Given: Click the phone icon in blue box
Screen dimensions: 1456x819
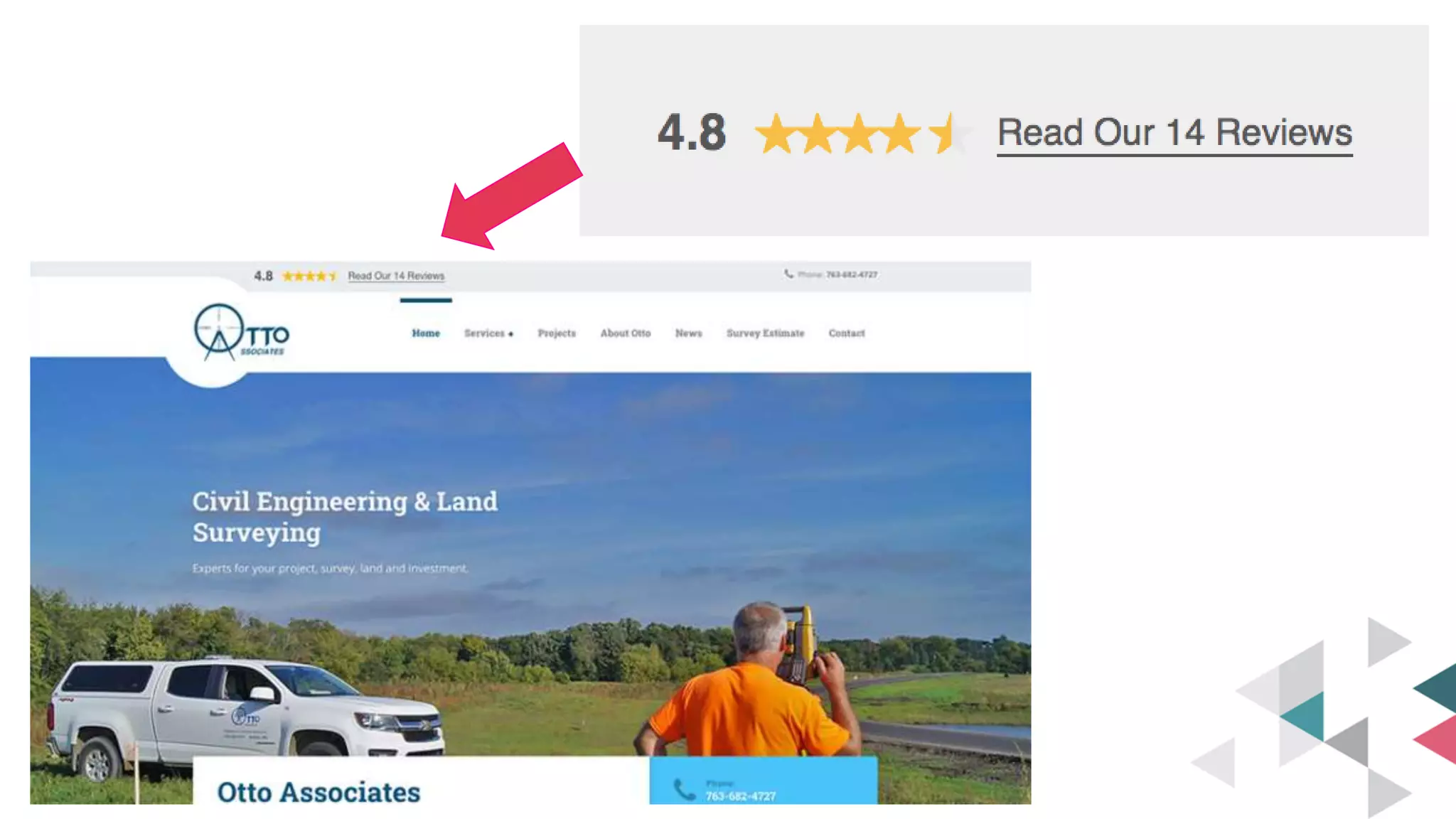Looking at the screenshot, I should tap(684, 790).
